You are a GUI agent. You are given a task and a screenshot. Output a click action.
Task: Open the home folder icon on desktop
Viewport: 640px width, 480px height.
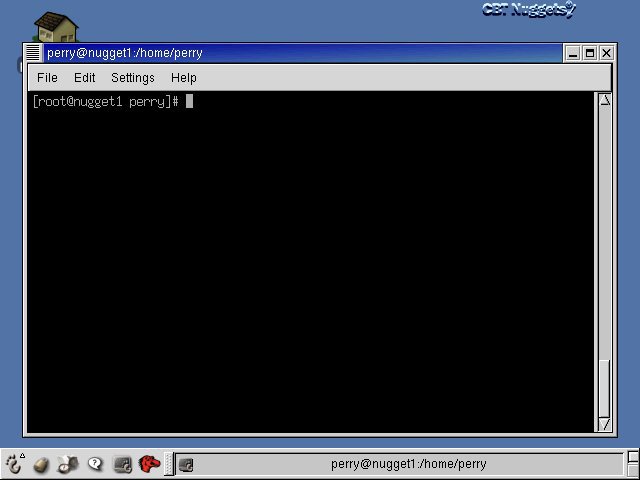(56, 27)
